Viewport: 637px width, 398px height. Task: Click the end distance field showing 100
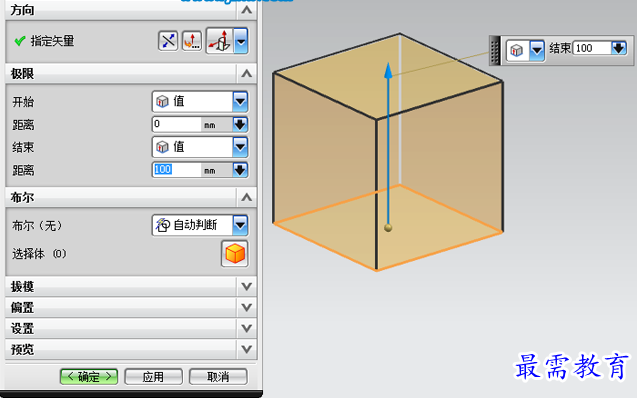[177, 170]
